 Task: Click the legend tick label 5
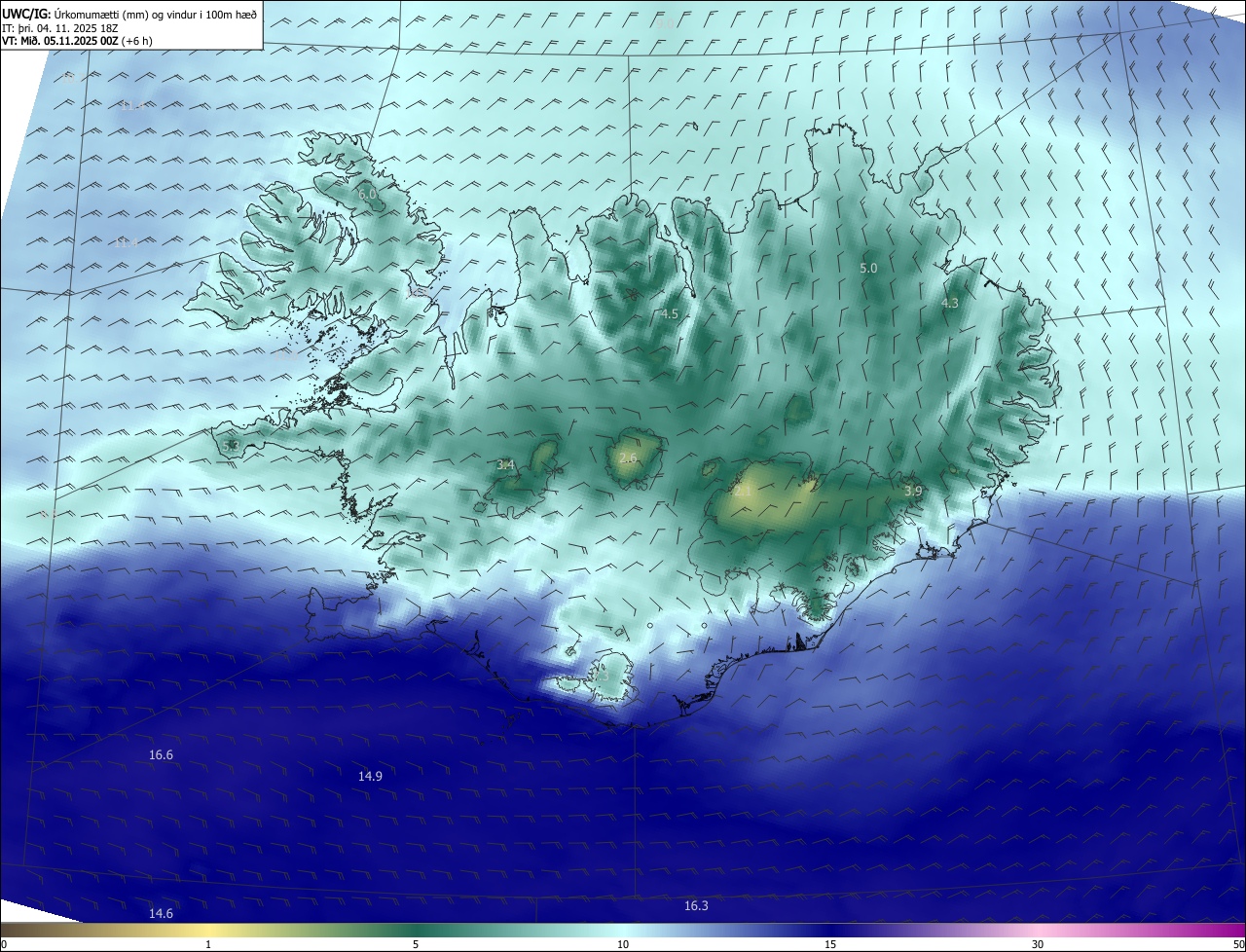pos(416,944)
